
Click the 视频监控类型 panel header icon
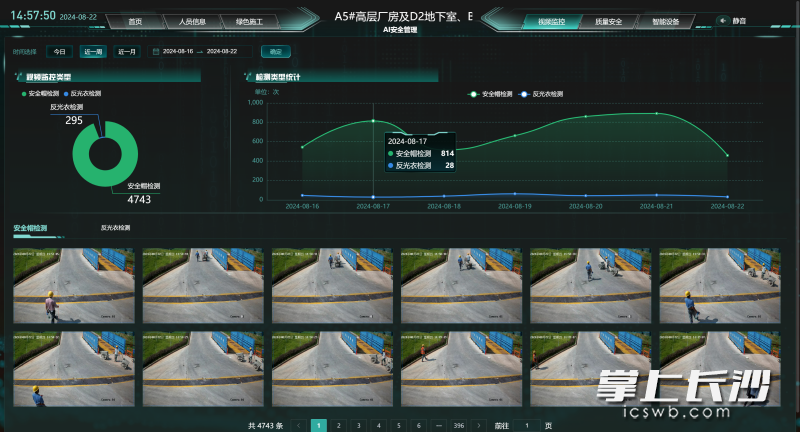pos(18,76)
